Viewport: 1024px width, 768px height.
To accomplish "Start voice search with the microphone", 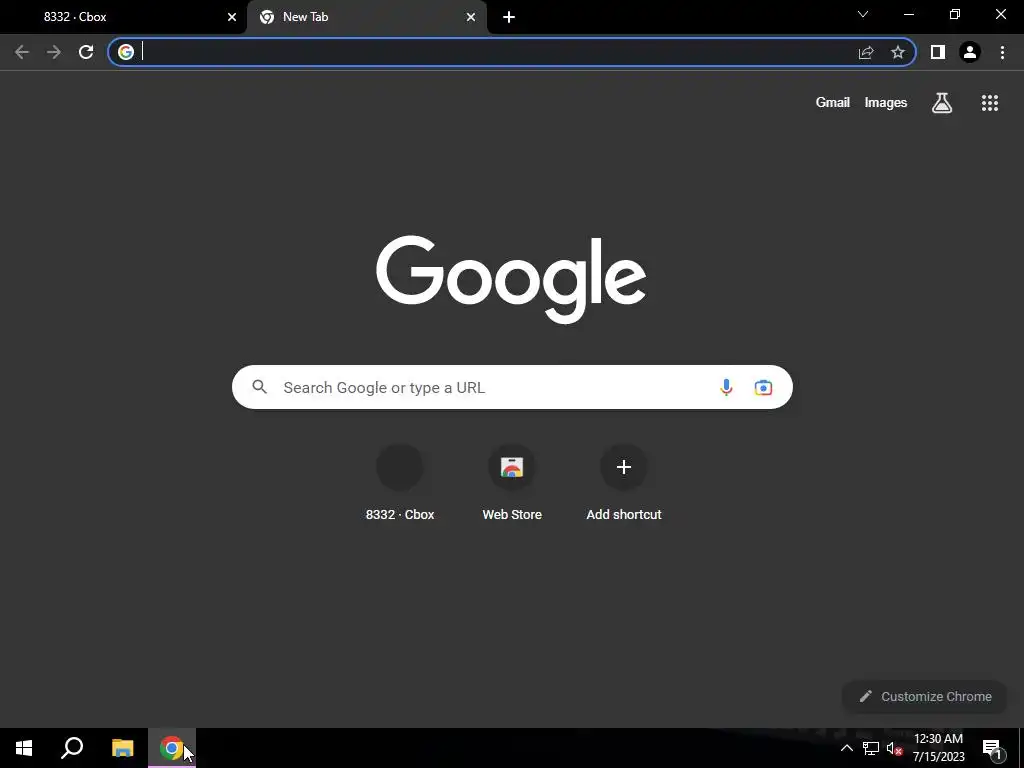I will pos(726,387).
